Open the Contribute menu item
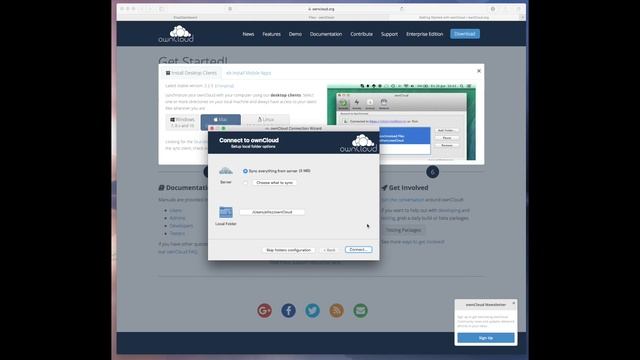Image resolution: width=640 pixels, height=360 pixels. pyautogui.click(x=361, y=34)
